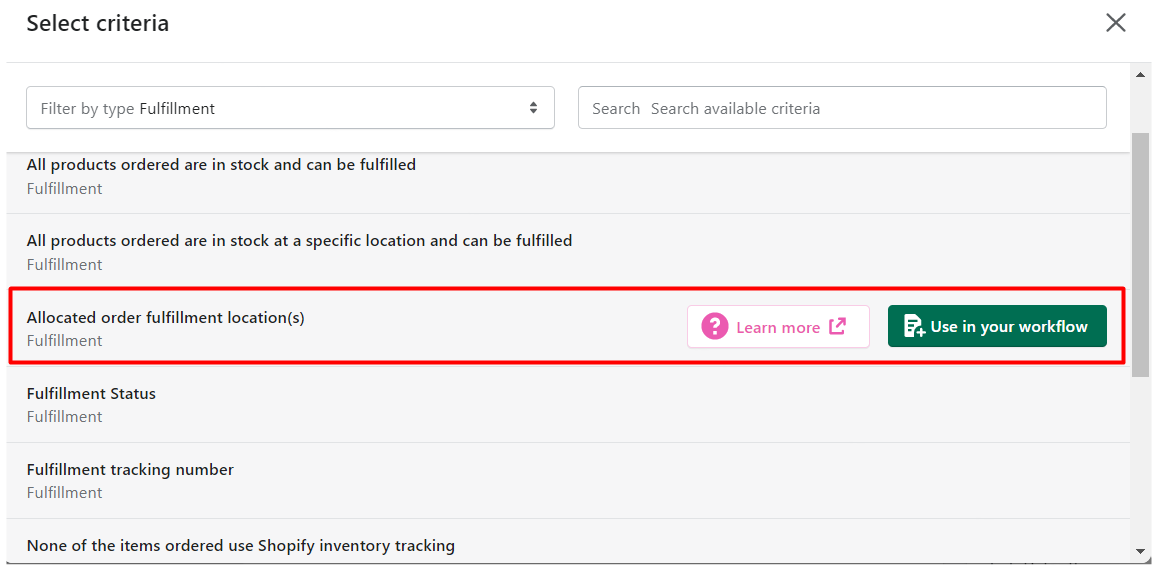Click the pink question mark icon

(714, 327)
